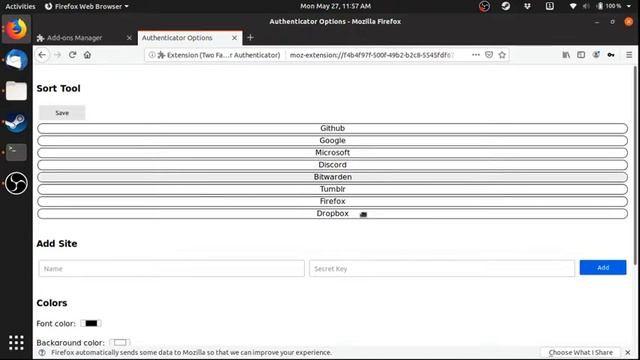Open Files manager from the dock
The image size is (640, 360).
16,91
